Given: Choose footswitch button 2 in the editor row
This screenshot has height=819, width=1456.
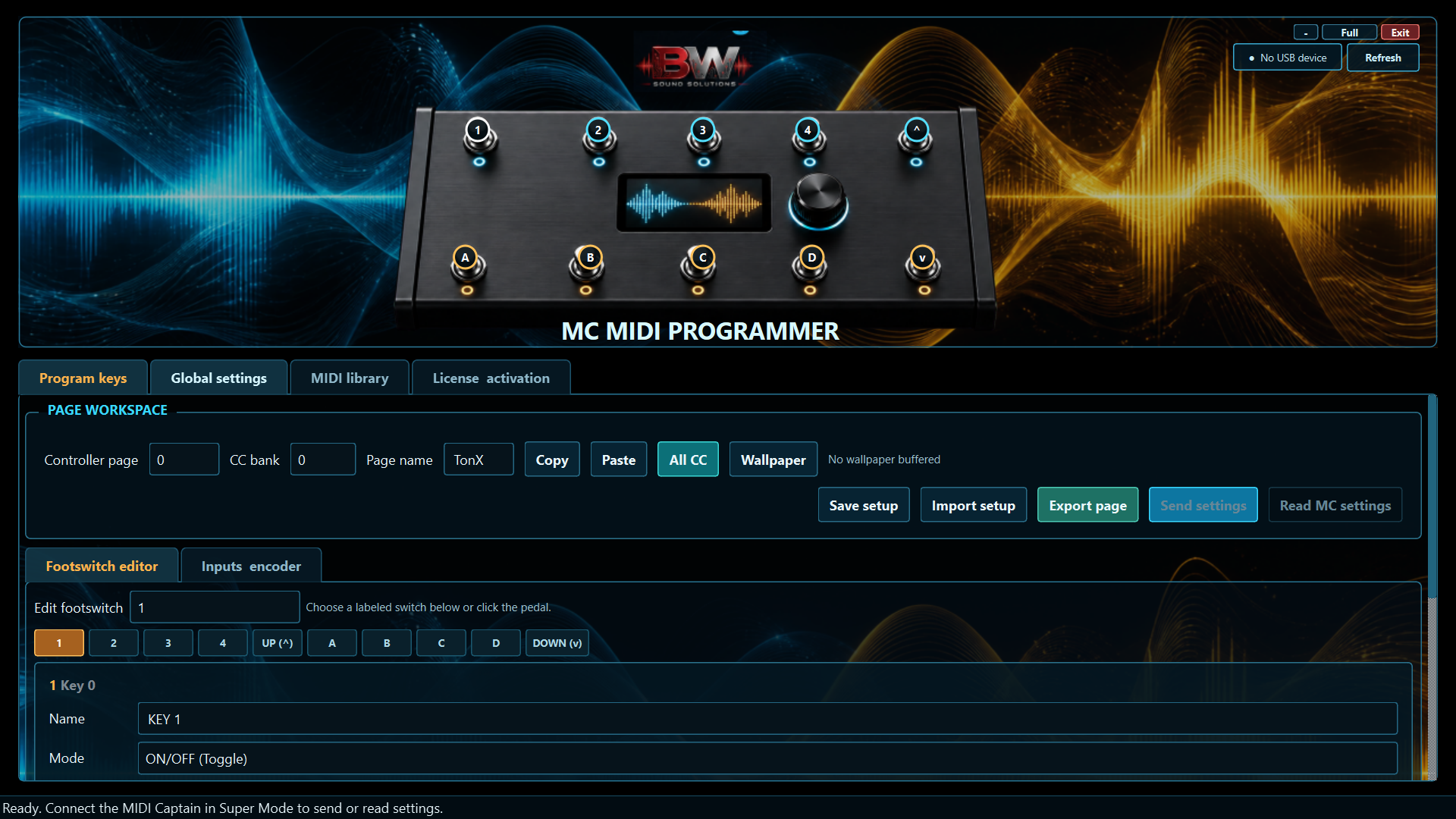Looking at the screenshot, I should click(x=114, y=643).
